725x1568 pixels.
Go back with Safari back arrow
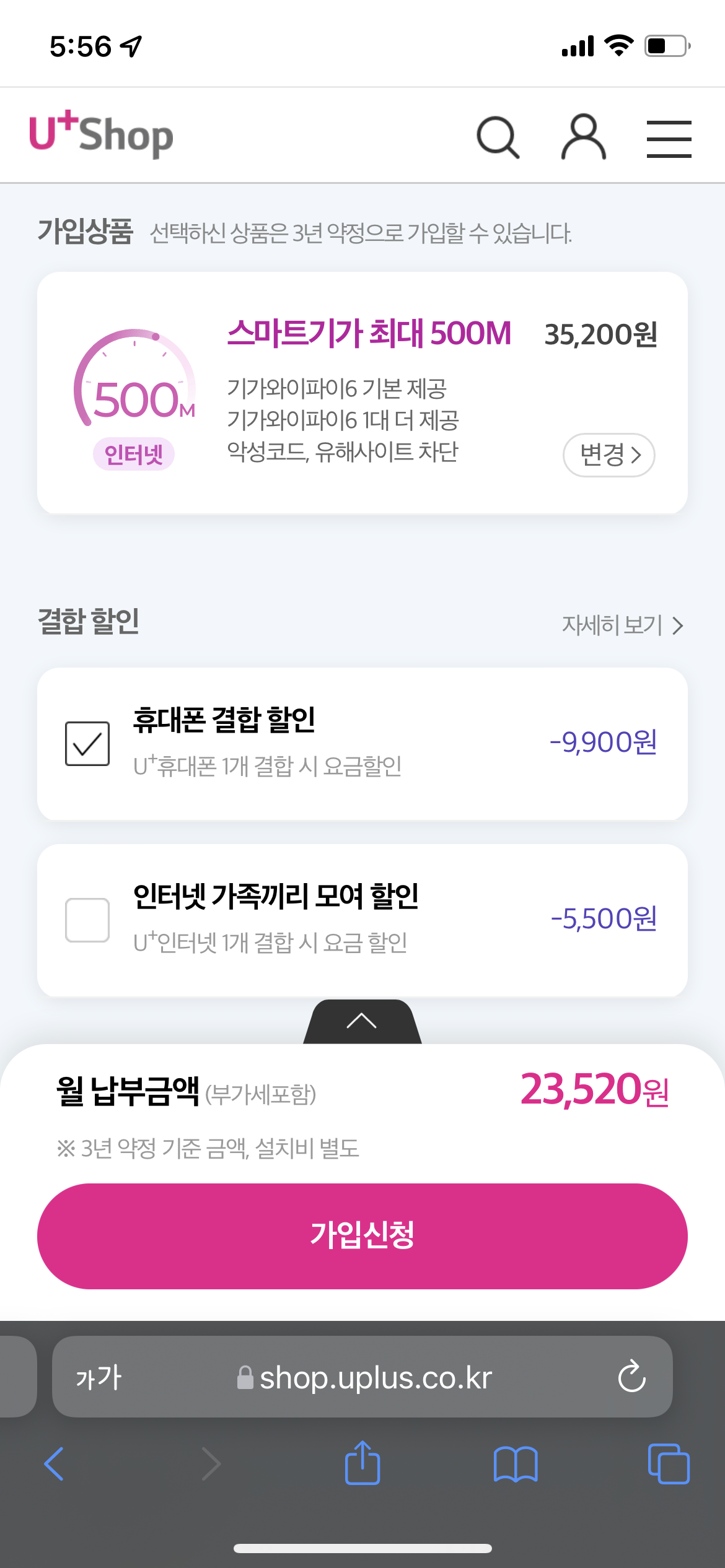pos(55,1464)
